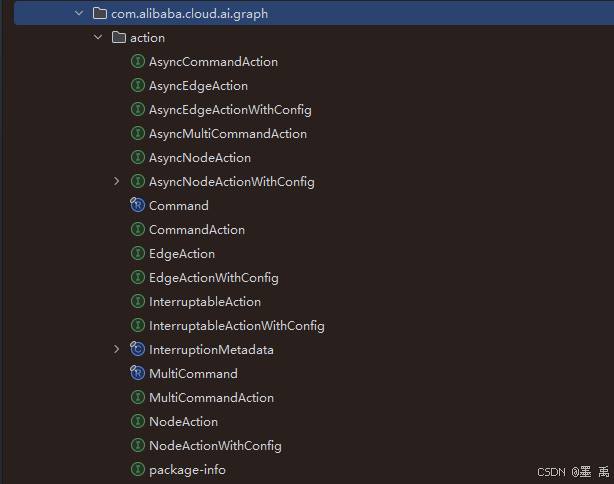Click the AsyncNodeActionWithConfig interface icon
Screen dimensions: 614x484
(x=138, y=181)
